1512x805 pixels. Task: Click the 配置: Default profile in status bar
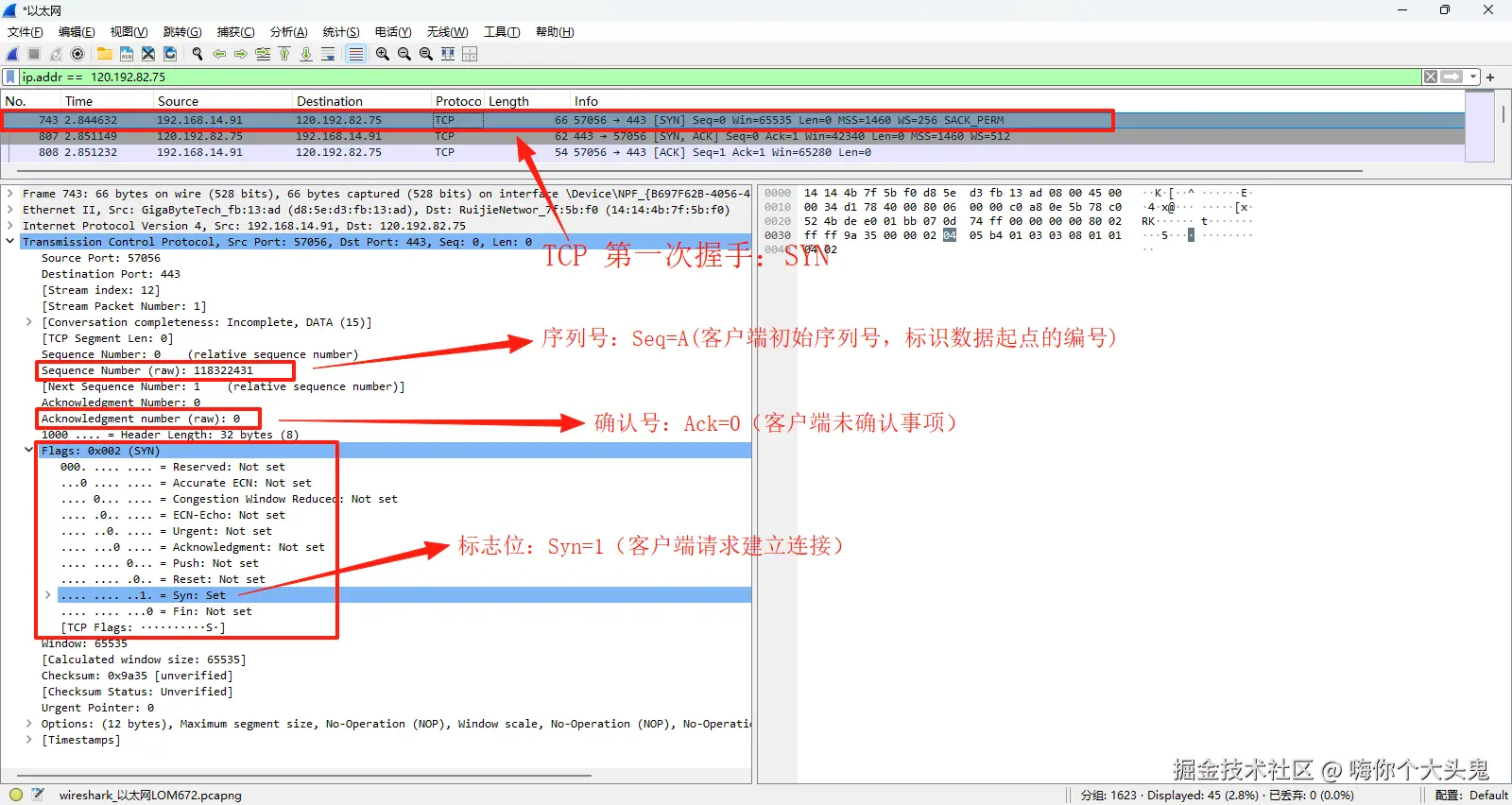click(1471, 795)
